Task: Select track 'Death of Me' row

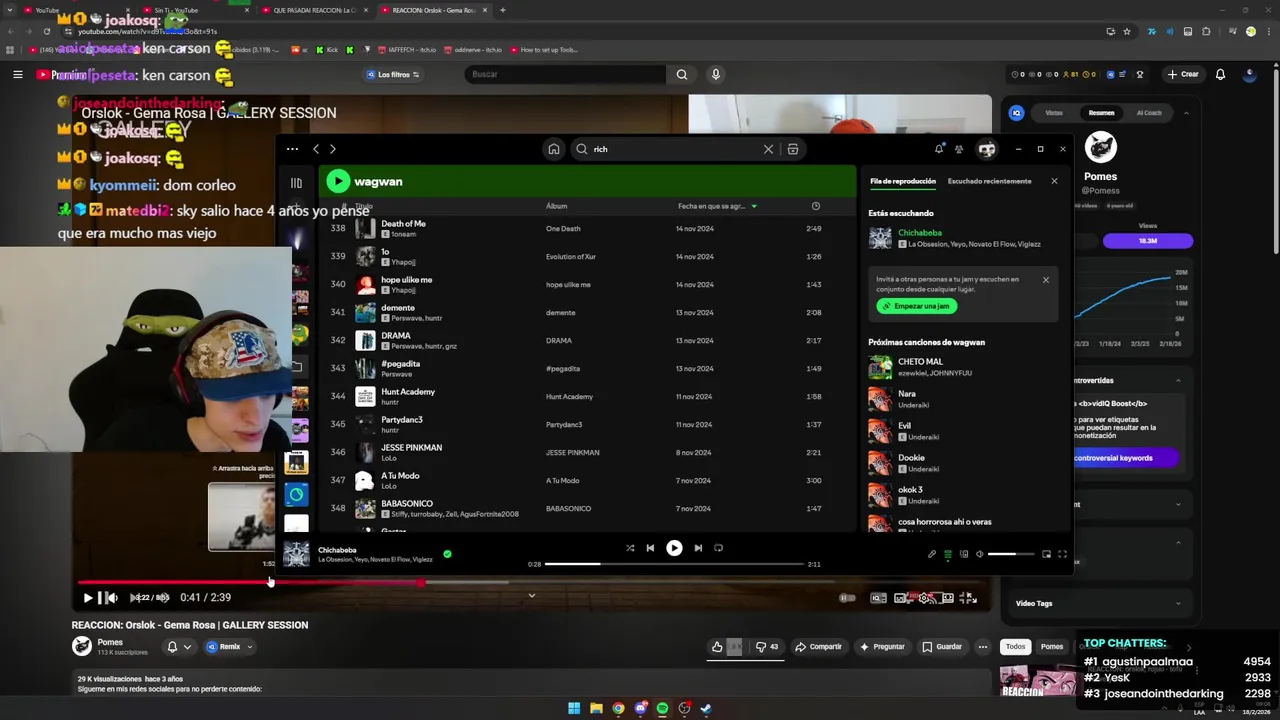Action: tap(587, 228)
